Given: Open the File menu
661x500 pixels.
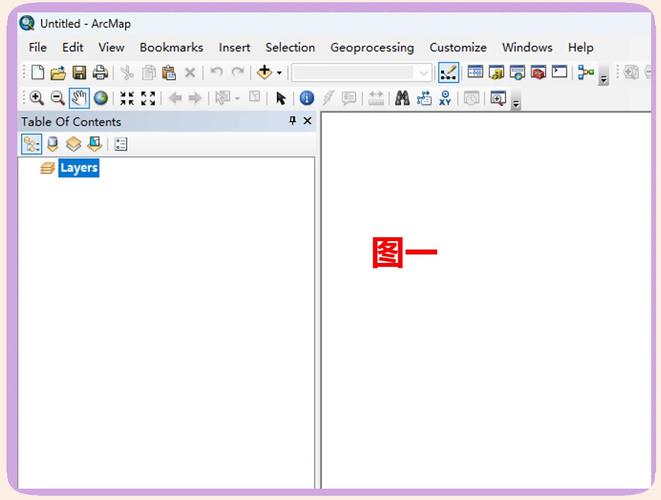Looking at the screenshot, I should [38, 48].
